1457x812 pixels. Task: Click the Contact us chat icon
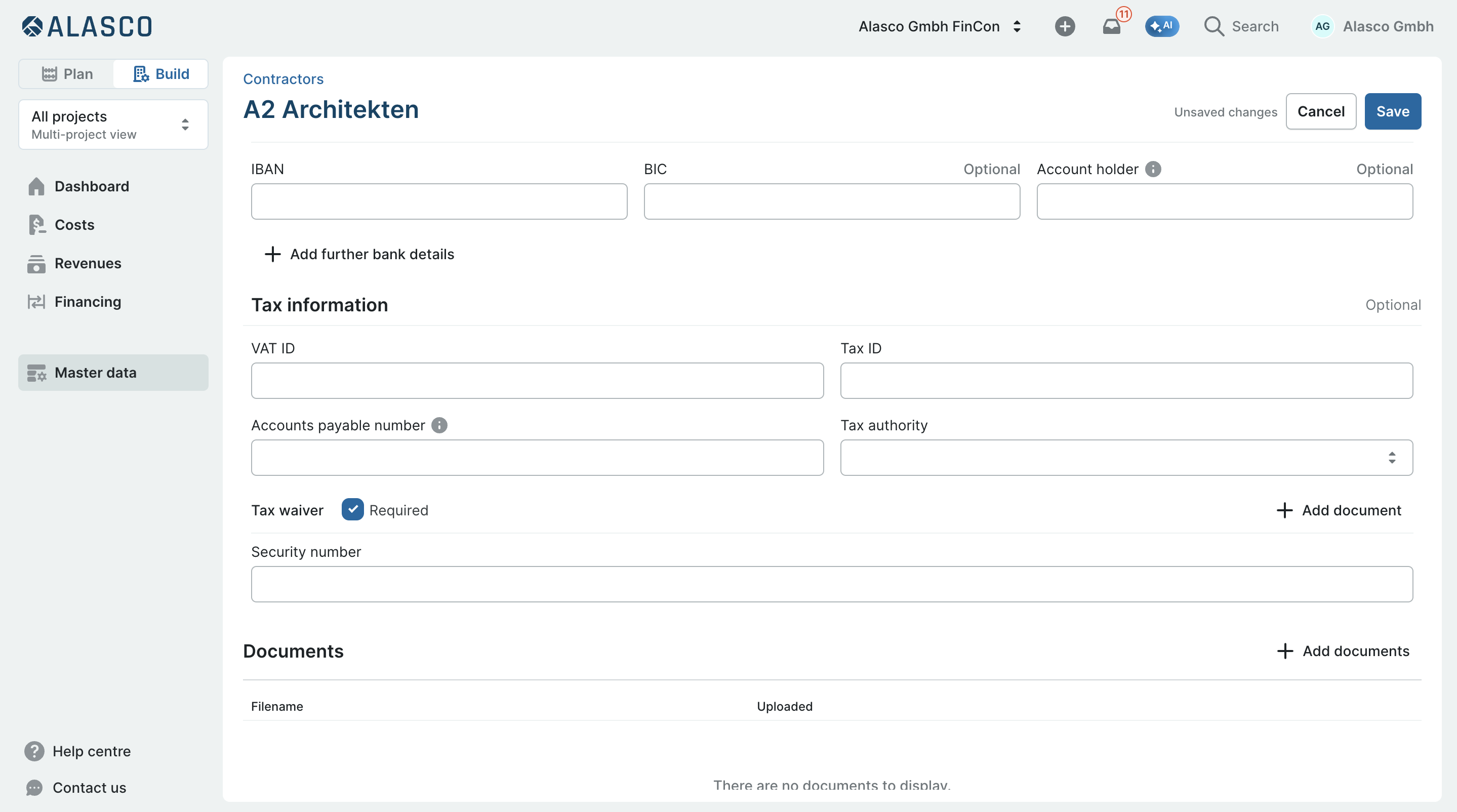[x=34, y=788]
